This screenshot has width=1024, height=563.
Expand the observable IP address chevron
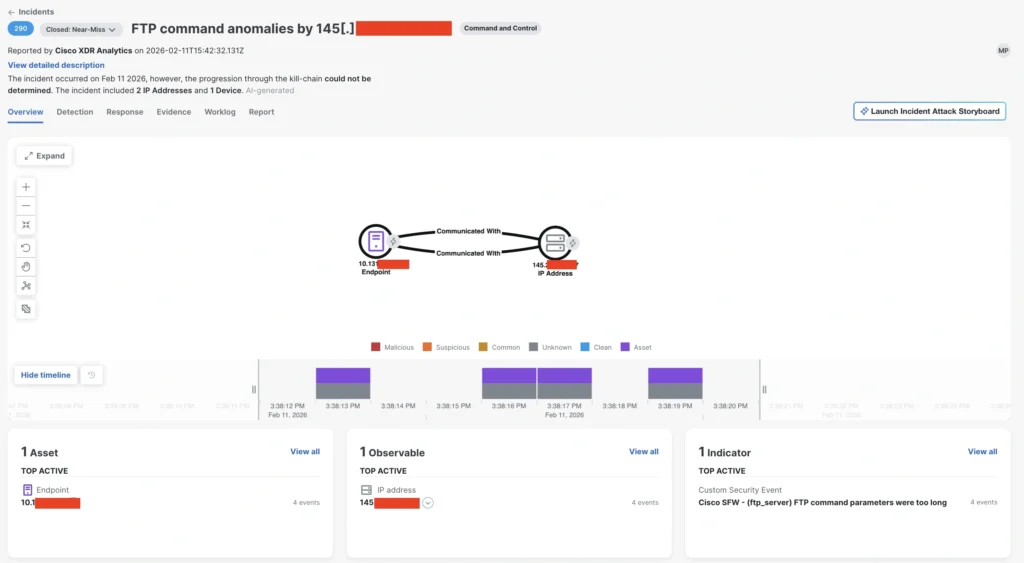pos(428,503)
